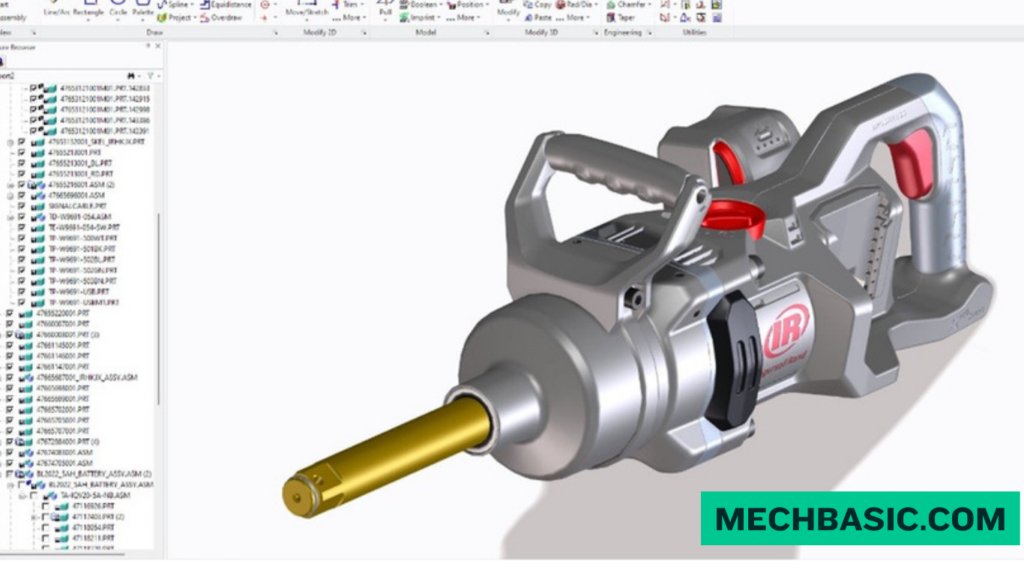The image size is (1024, 576).
Task: Toggle checkbox for 47655218001_RD.PRT
Action: click(x=22, y=174)
